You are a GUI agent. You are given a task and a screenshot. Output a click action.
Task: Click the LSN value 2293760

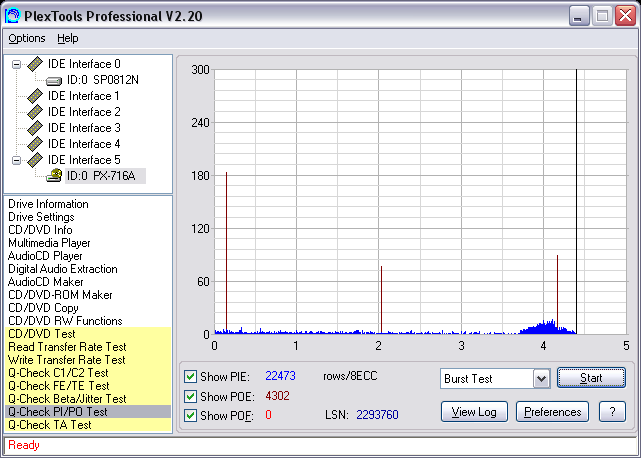377,415
